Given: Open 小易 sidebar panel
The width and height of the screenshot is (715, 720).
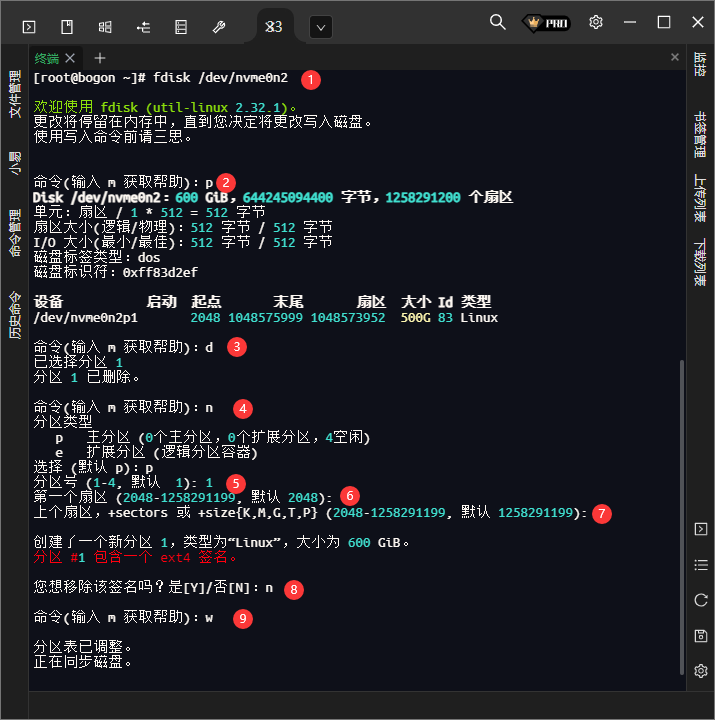Looking at the screenshot, I should click(x=15, y=163).
